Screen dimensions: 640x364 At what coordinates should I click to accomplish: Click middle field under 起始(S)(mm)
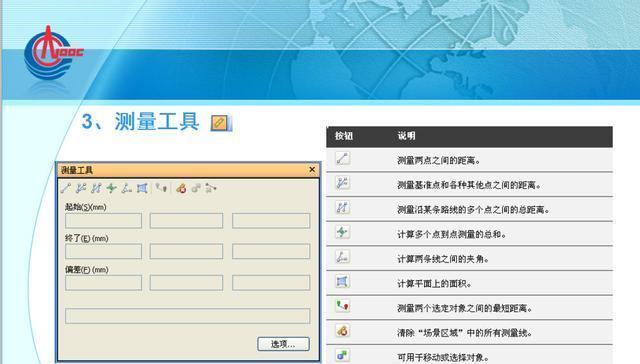pyautogui.click(x=186, y=221)
